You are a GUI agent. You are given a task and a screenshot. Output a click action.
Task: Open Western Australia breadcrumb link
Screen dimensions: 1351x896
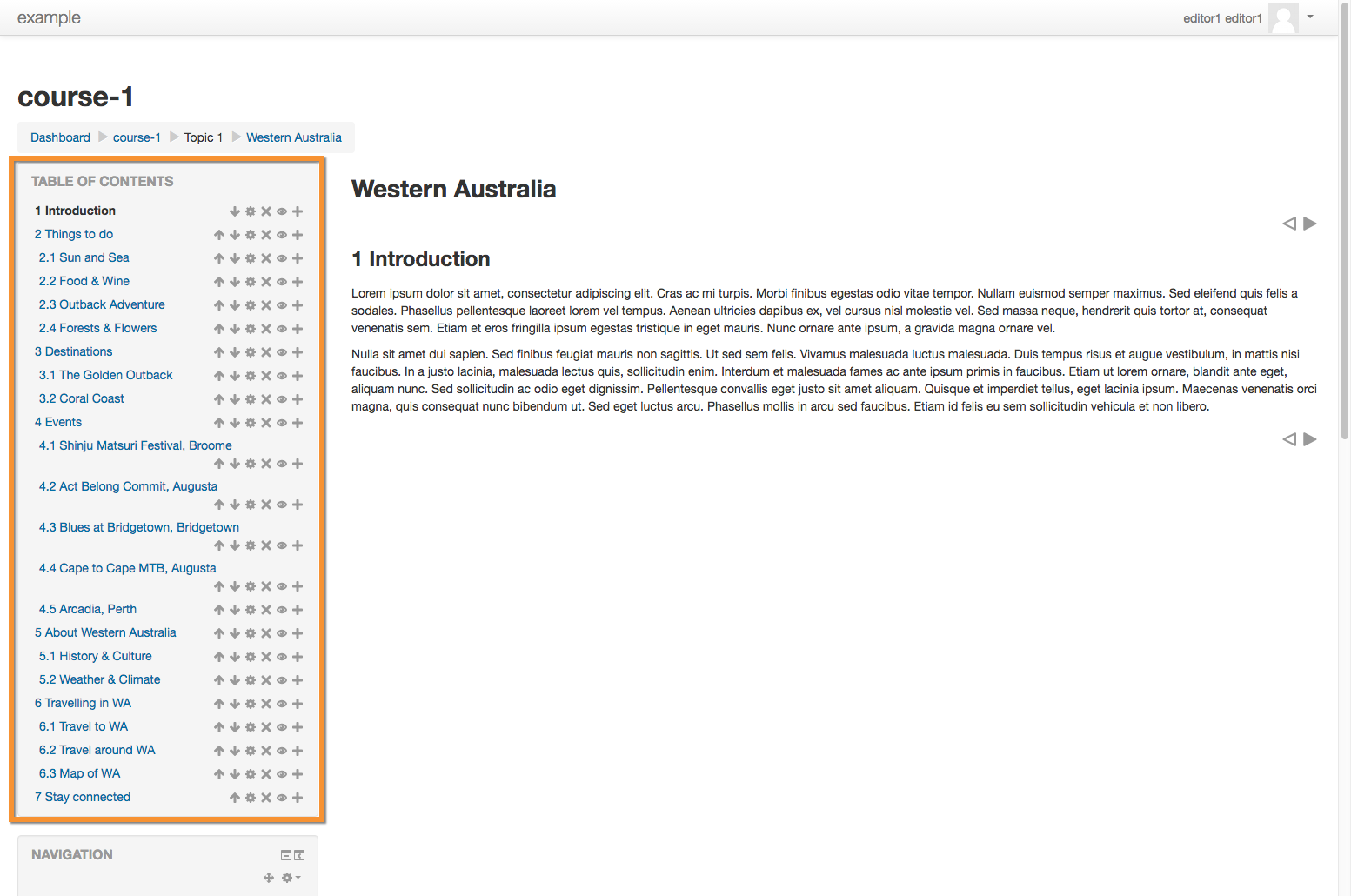pos(294,137)
